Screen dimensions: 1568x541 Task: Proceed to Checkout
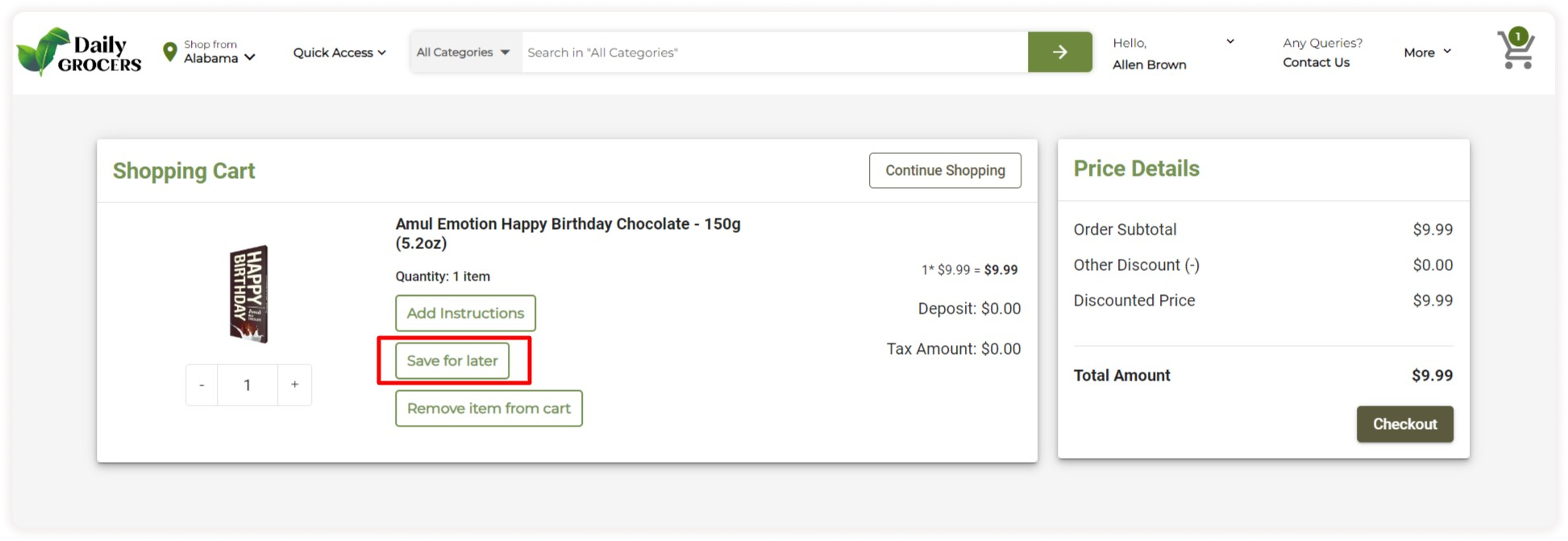(x=1404, y=424)
